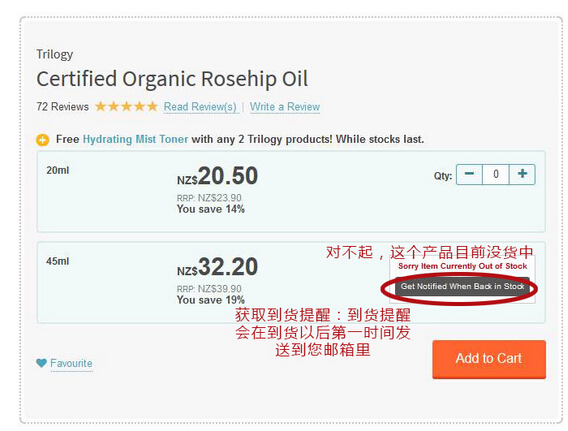This screenshot has width=568, height=431.
Task: Click the plus quantity button for 20ml
Action: (522, 175)
